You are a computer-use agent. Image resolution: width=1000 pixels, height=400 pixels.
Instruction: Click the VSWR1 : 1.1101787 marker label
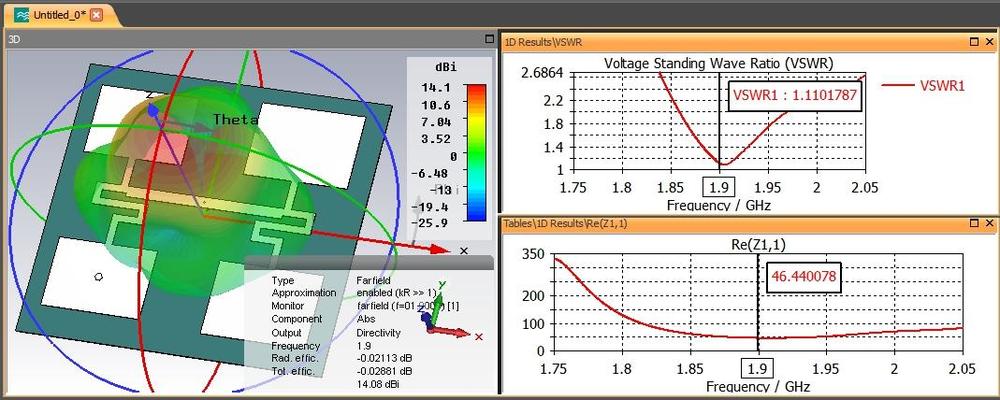click(x=795, y=96)
